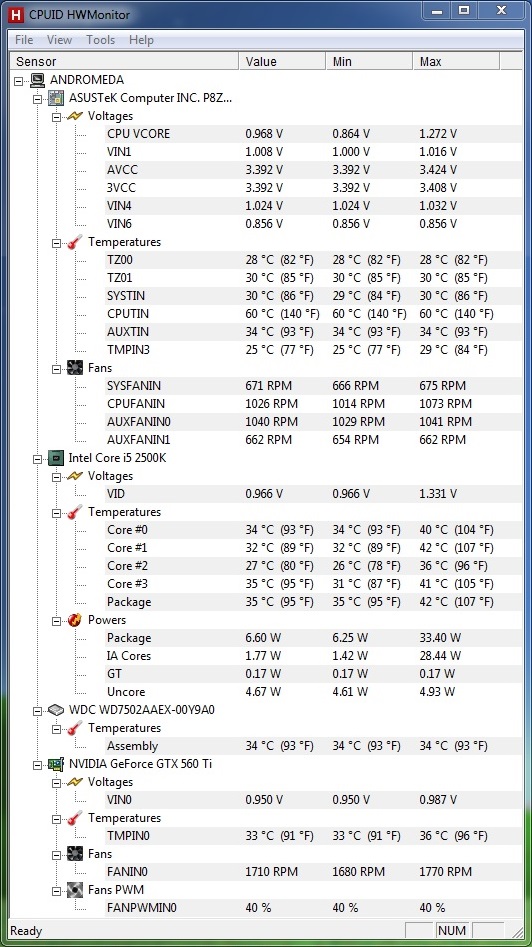Click the flame icon next to Powers
The height and width of the screenshot is (947, 532).
(x=75, y=620)
